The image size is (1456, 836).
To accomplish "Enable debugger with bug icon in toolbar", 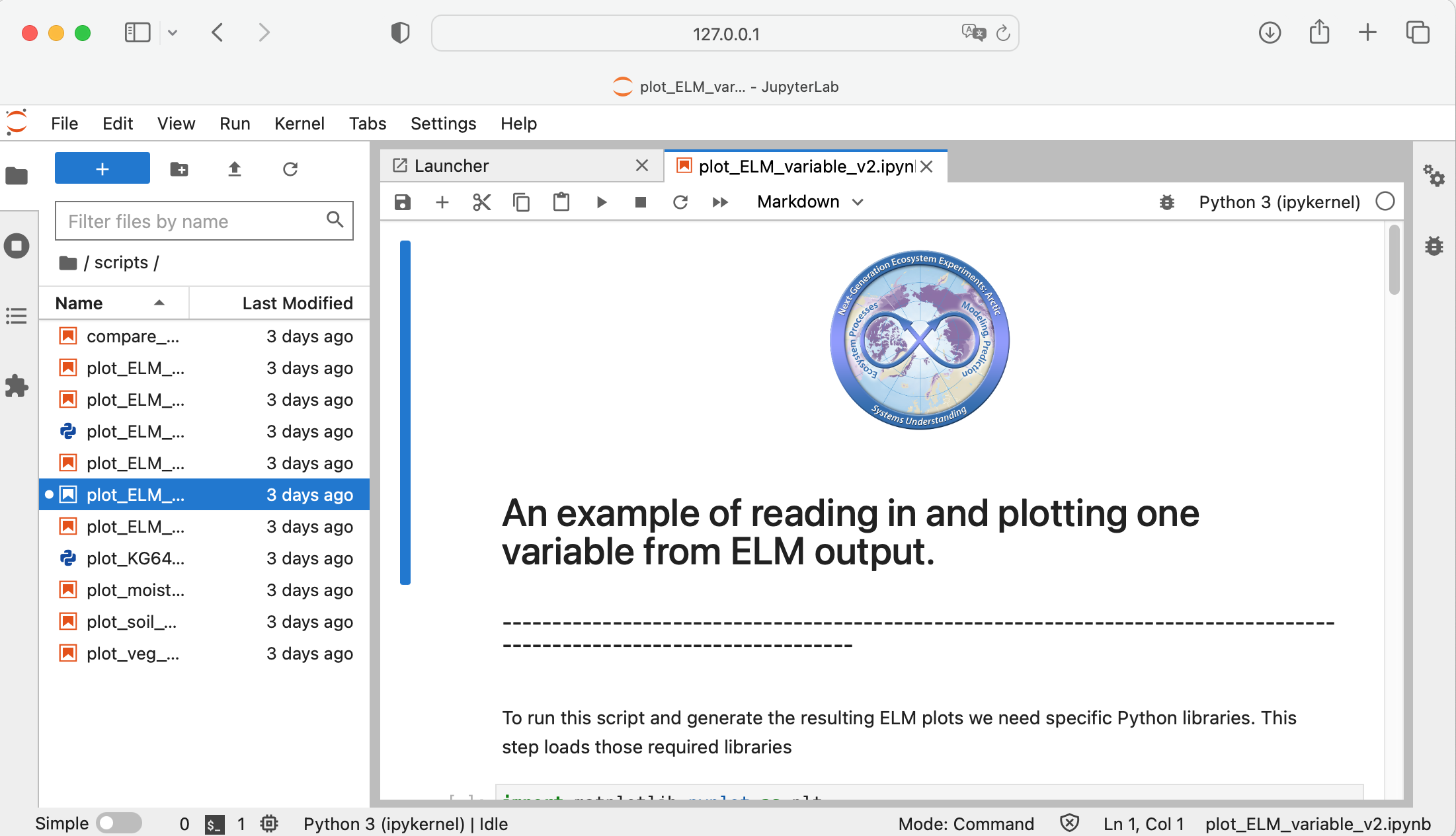I will (1167, 202).
